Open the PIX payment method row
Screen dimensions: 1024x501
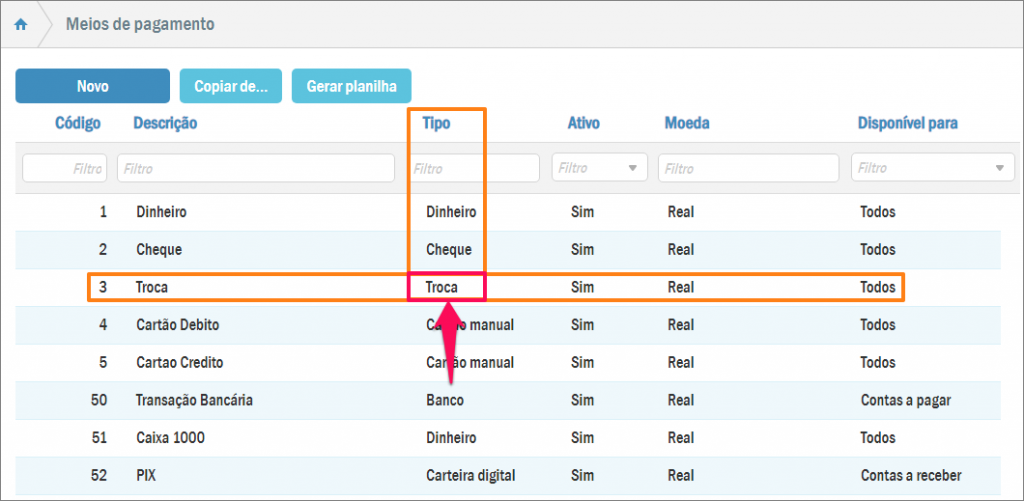coord(146,476)
